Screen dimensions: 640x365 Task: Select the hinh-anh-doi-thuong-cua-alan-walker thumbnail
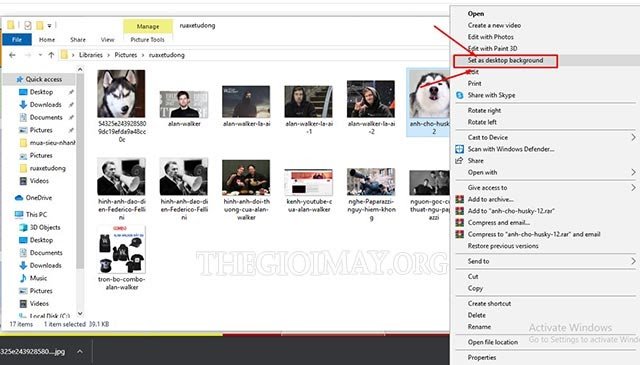[x=246, y=178]
